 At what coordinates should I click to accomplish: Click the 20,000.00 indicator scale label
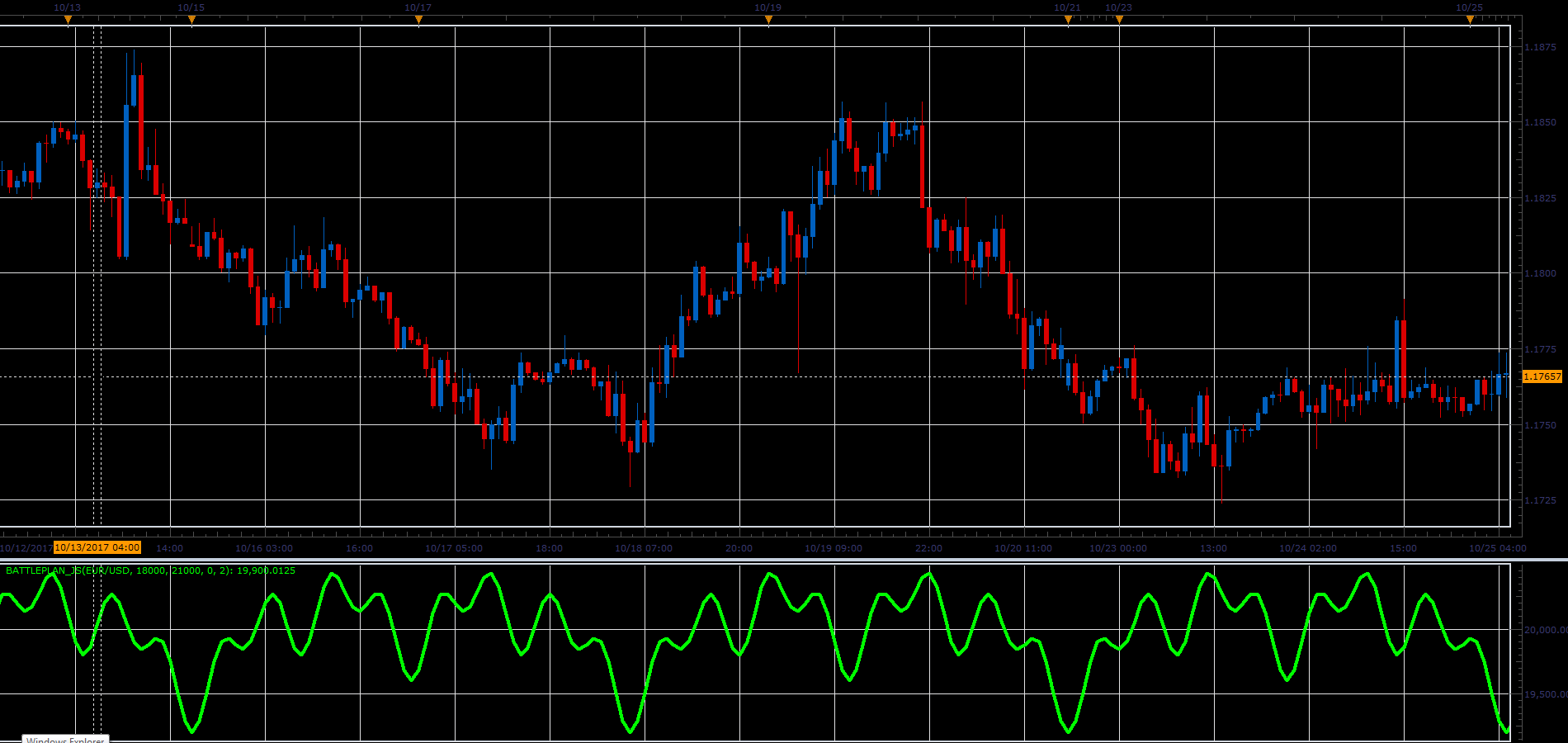1545,630
